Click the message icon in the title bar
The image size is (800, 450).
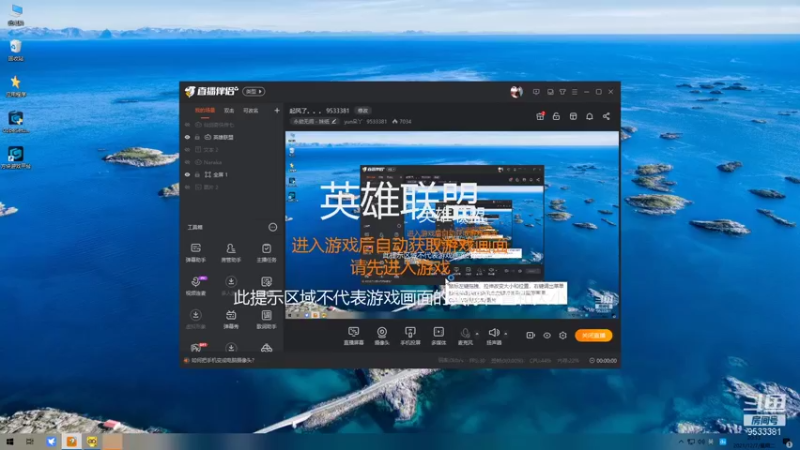click(x=536, y=92)
